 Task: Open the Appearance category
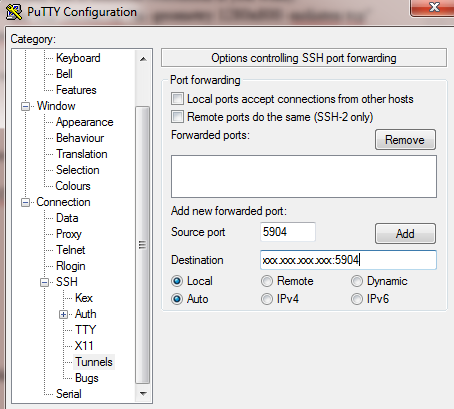click(x=85, y=122)
